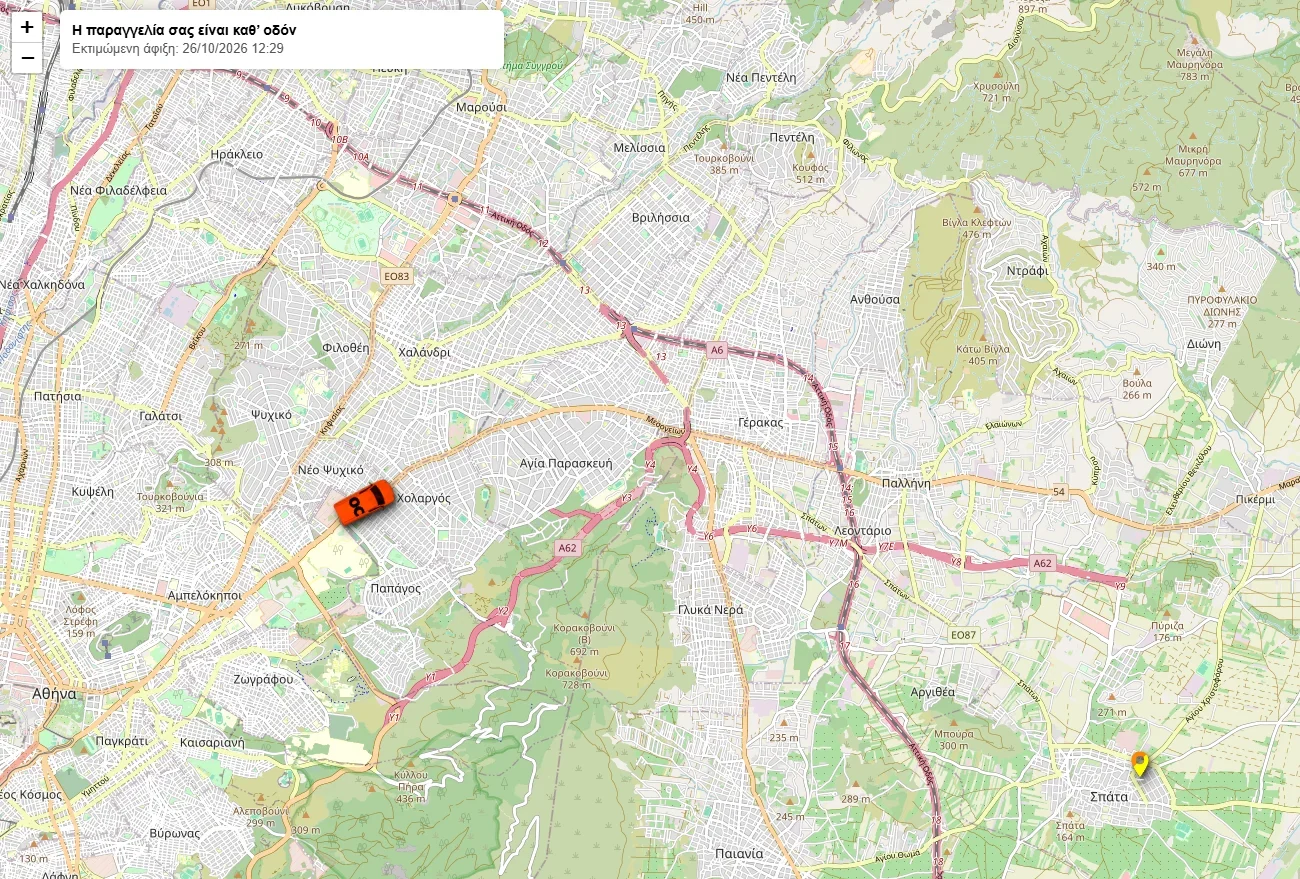The height and width of the screenshot is (879, 1300).
Task: Click the Χολαργός map label
Action: point(424,498)
